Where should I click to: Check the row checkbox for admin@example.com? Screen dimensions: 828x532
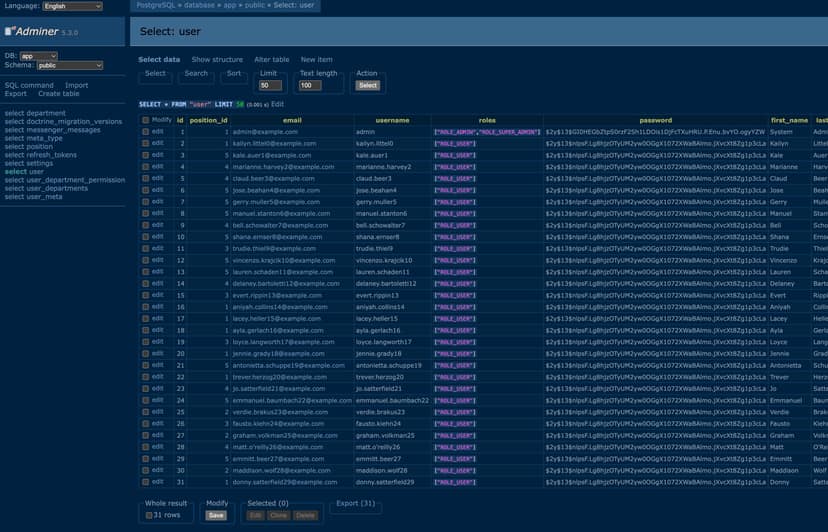click(x=146, y=132)
